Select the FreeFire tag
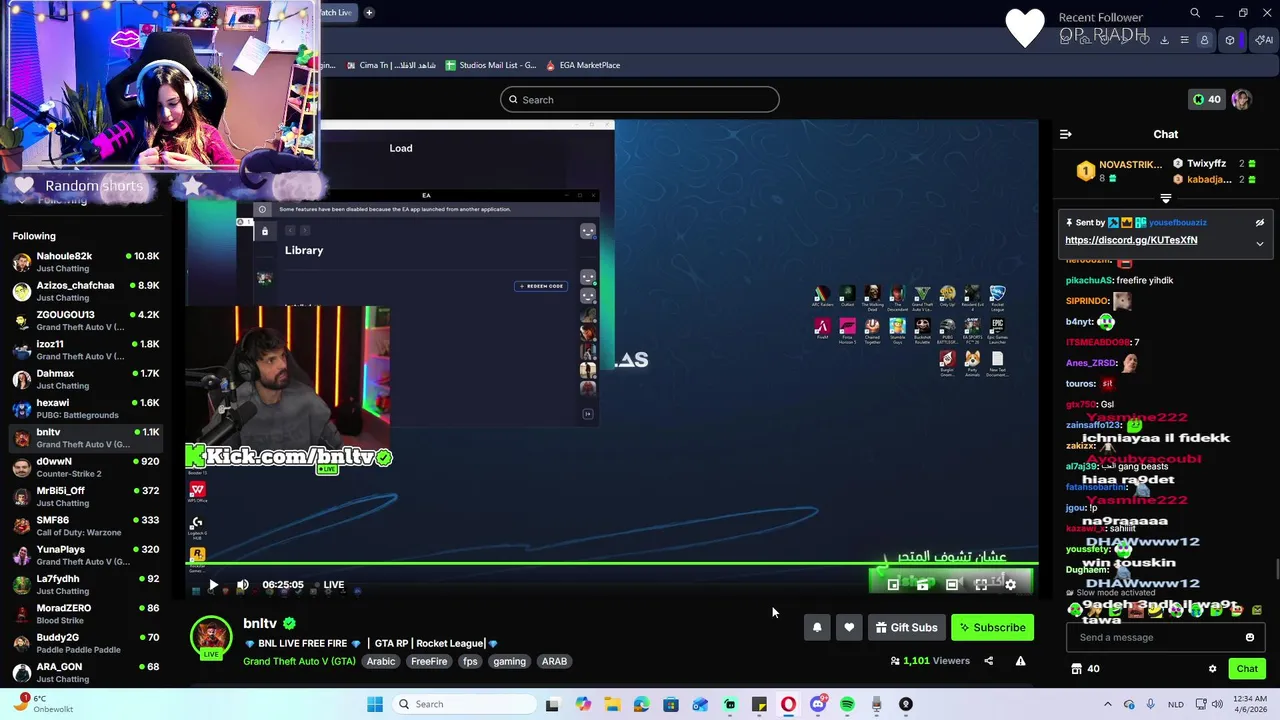This screenshot has width=1280, height=720. (429, 661)
